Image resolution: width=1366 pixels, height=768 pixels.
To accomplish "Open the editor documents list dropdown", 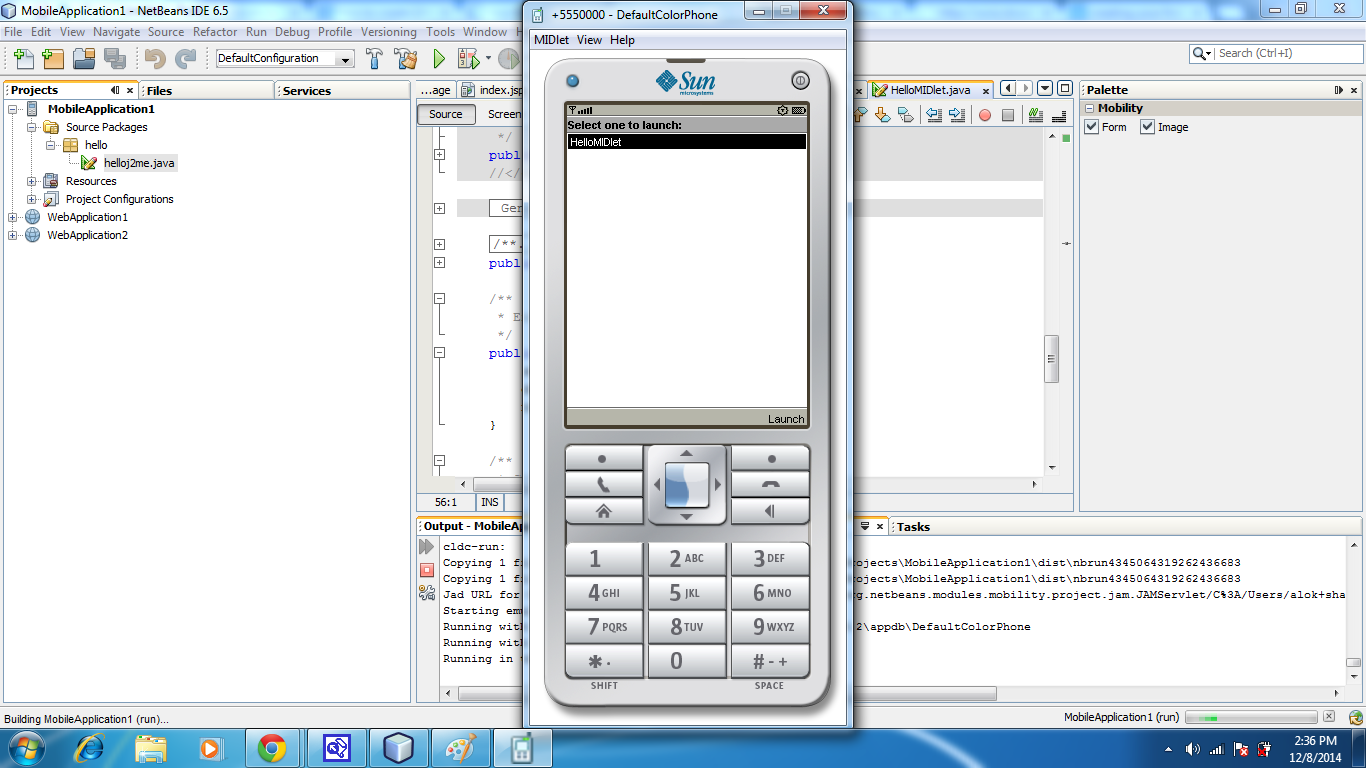I will point(1045,89).
